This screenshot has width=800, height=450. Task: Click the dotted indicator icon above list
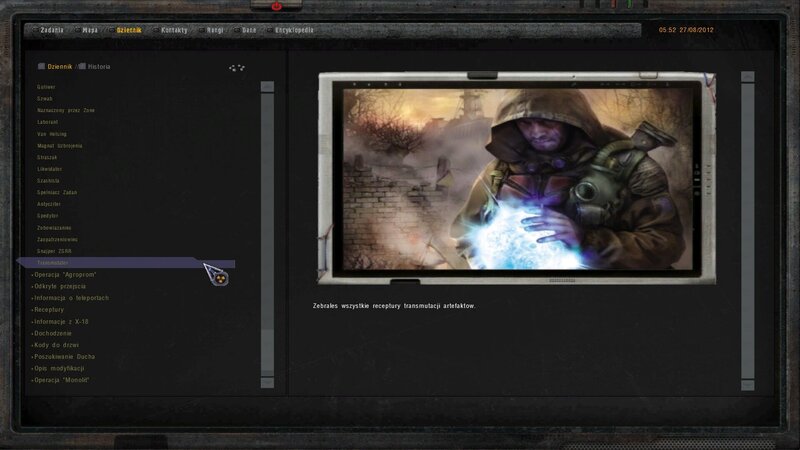237,68
